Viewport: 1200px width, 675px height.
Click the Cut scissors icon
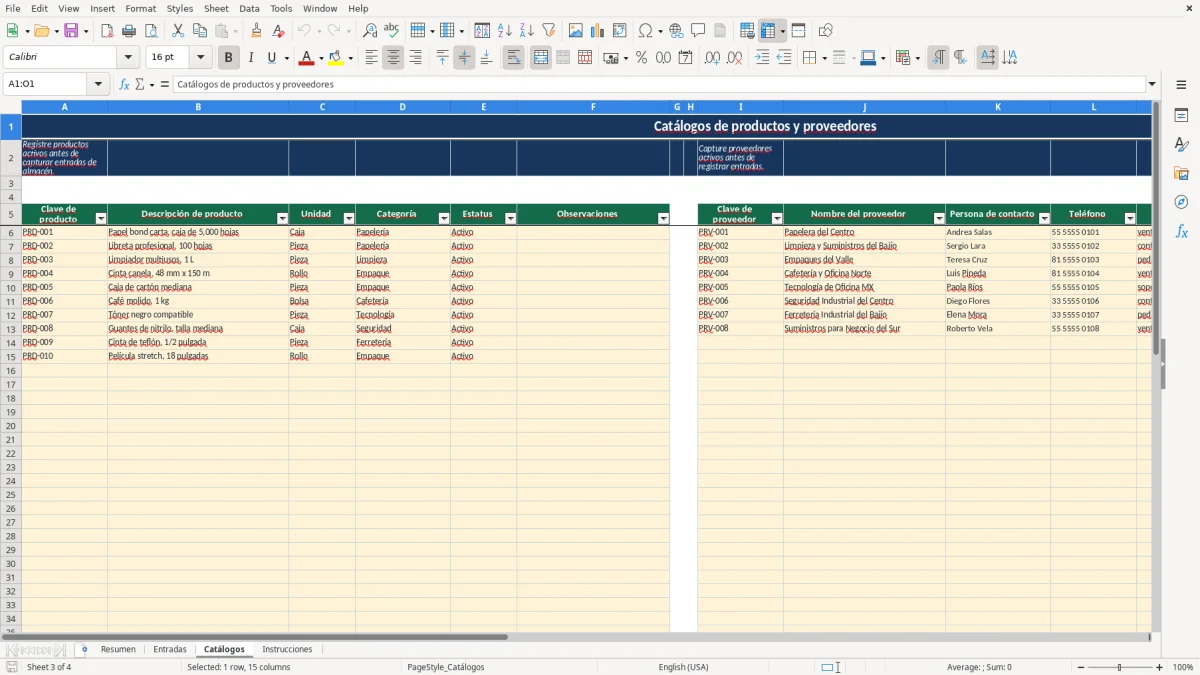coord(178,31)
